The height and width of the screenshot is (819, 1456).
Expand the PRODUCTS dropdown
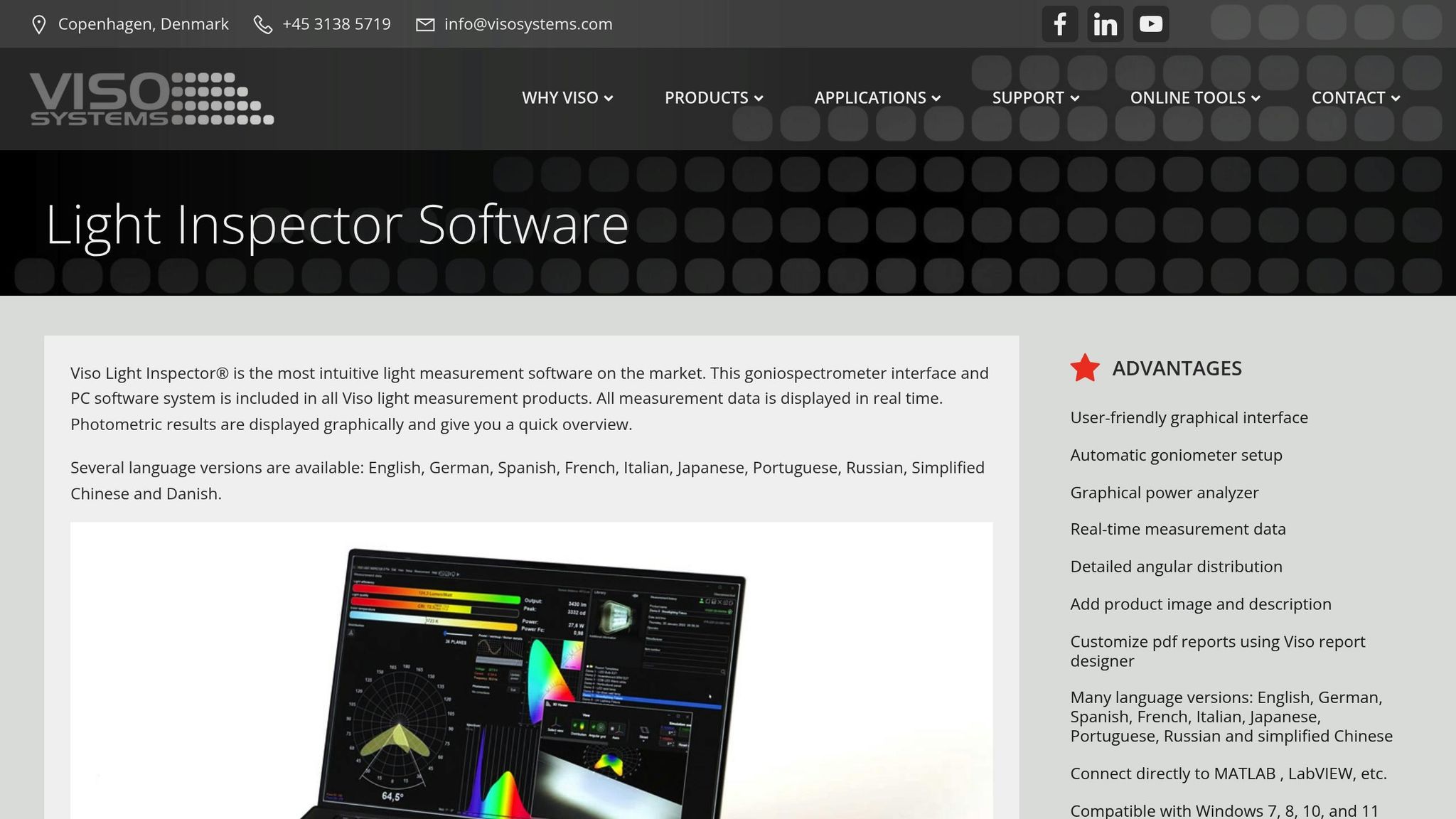pyautogui.click(x=713, y=98)
